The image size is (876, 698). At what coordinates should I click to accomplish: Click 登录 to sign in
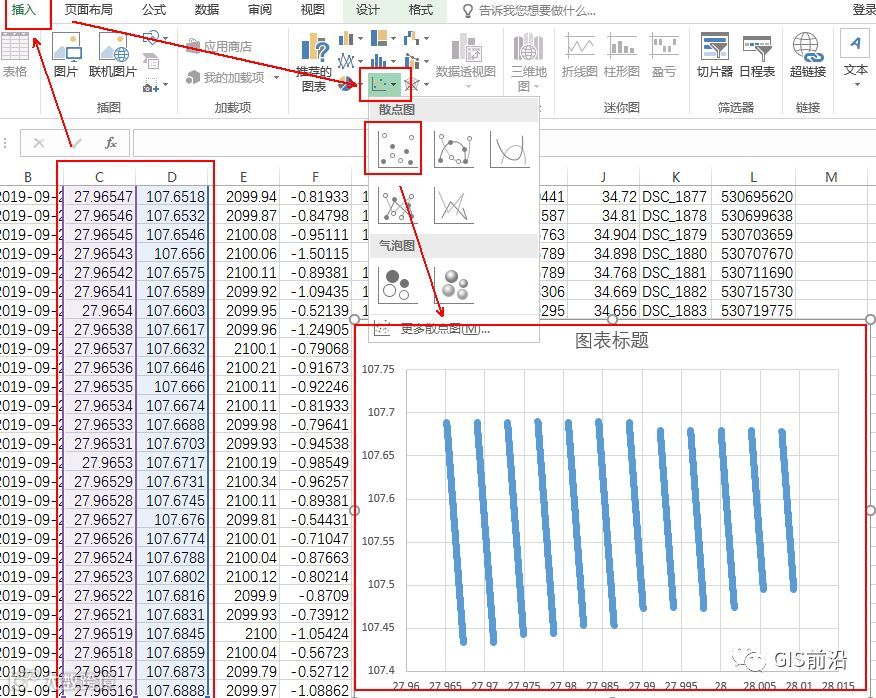click(x=864, y=10)
